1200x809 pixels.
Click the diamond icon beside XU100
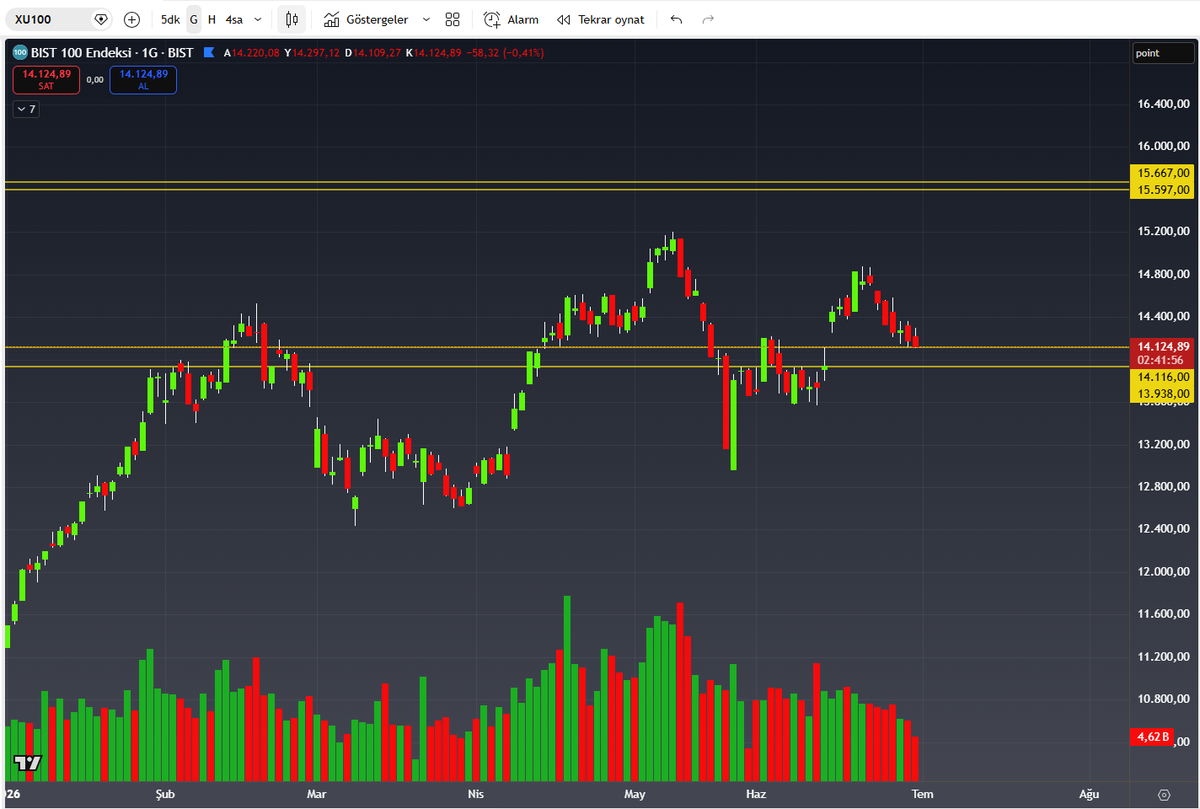(100, 19)
